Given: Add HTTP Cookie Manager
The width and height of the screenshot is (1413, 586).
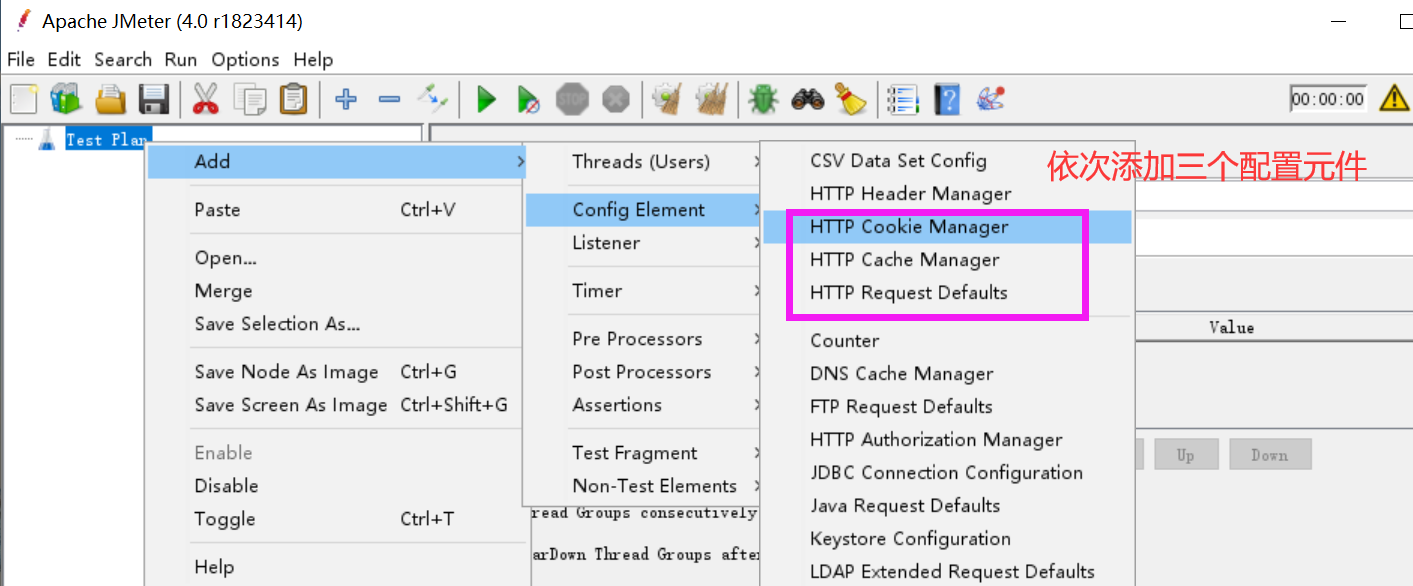Looking at the screenshot, I should click(947, 227).
